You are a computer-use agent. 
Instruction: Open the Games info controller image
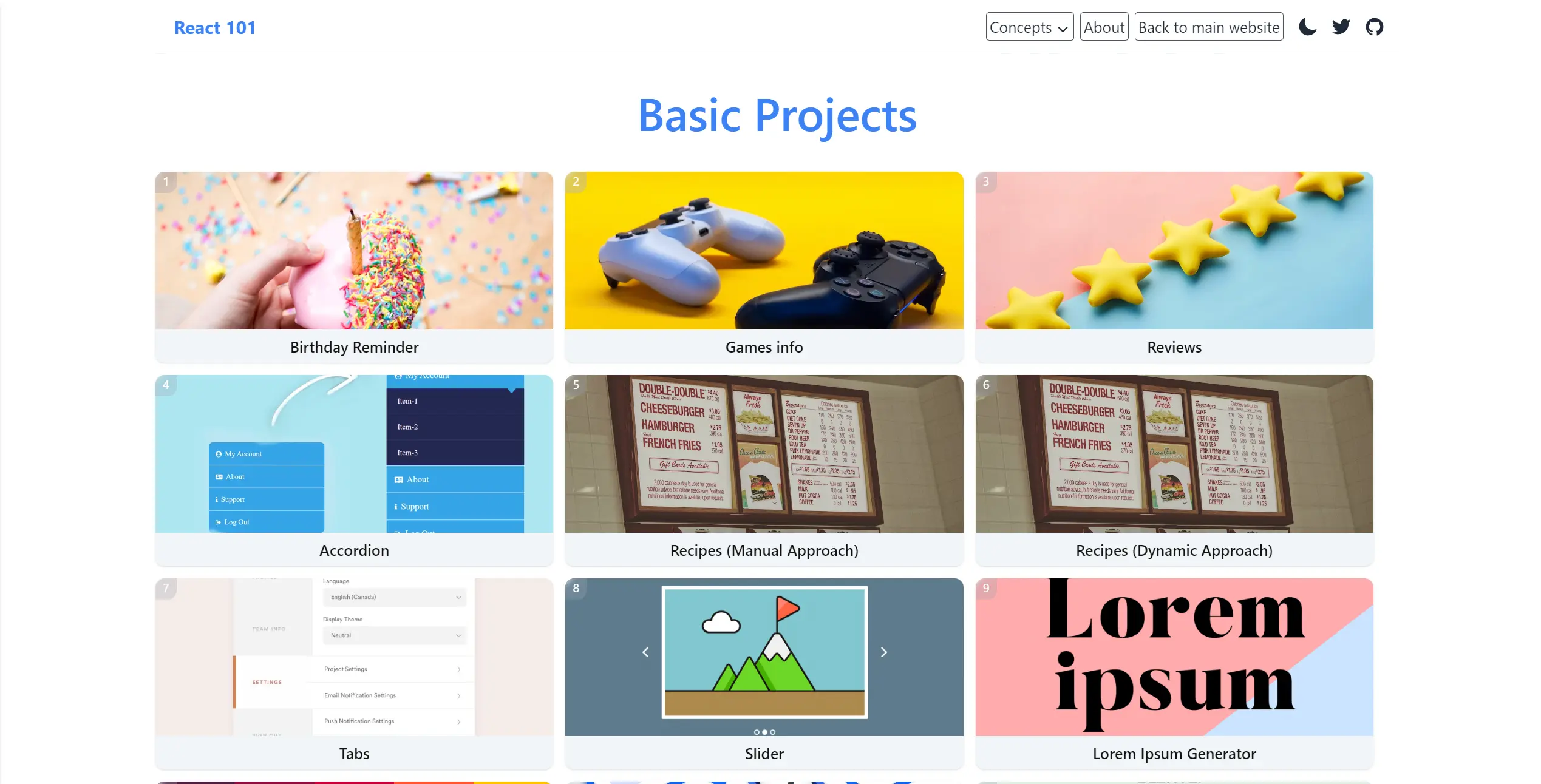764,251
